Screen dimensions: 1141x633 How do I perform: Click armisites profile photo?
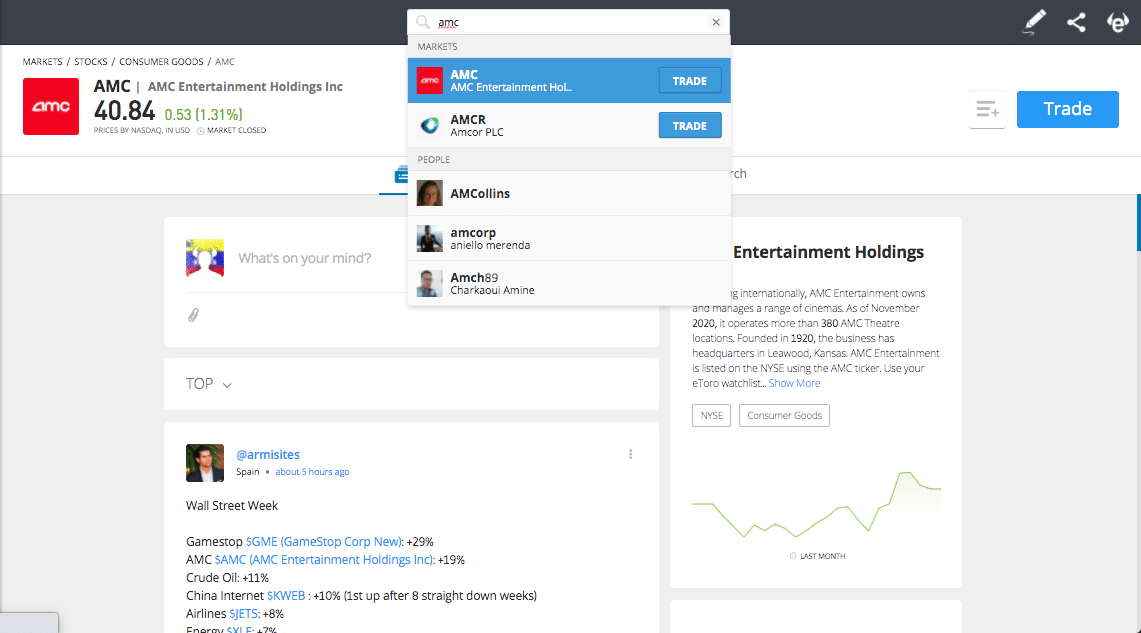(x=204, y=463)
